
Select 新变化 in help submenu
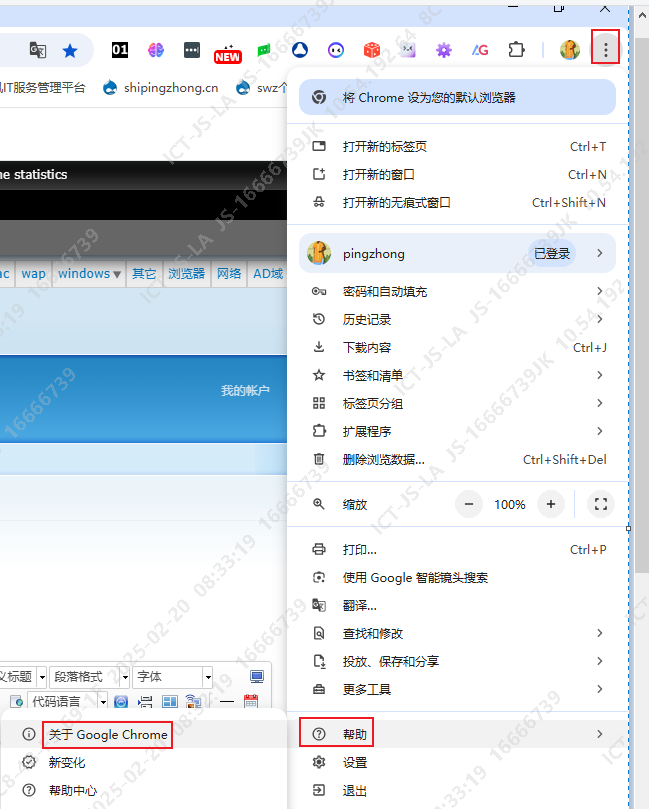pos(143,762)
